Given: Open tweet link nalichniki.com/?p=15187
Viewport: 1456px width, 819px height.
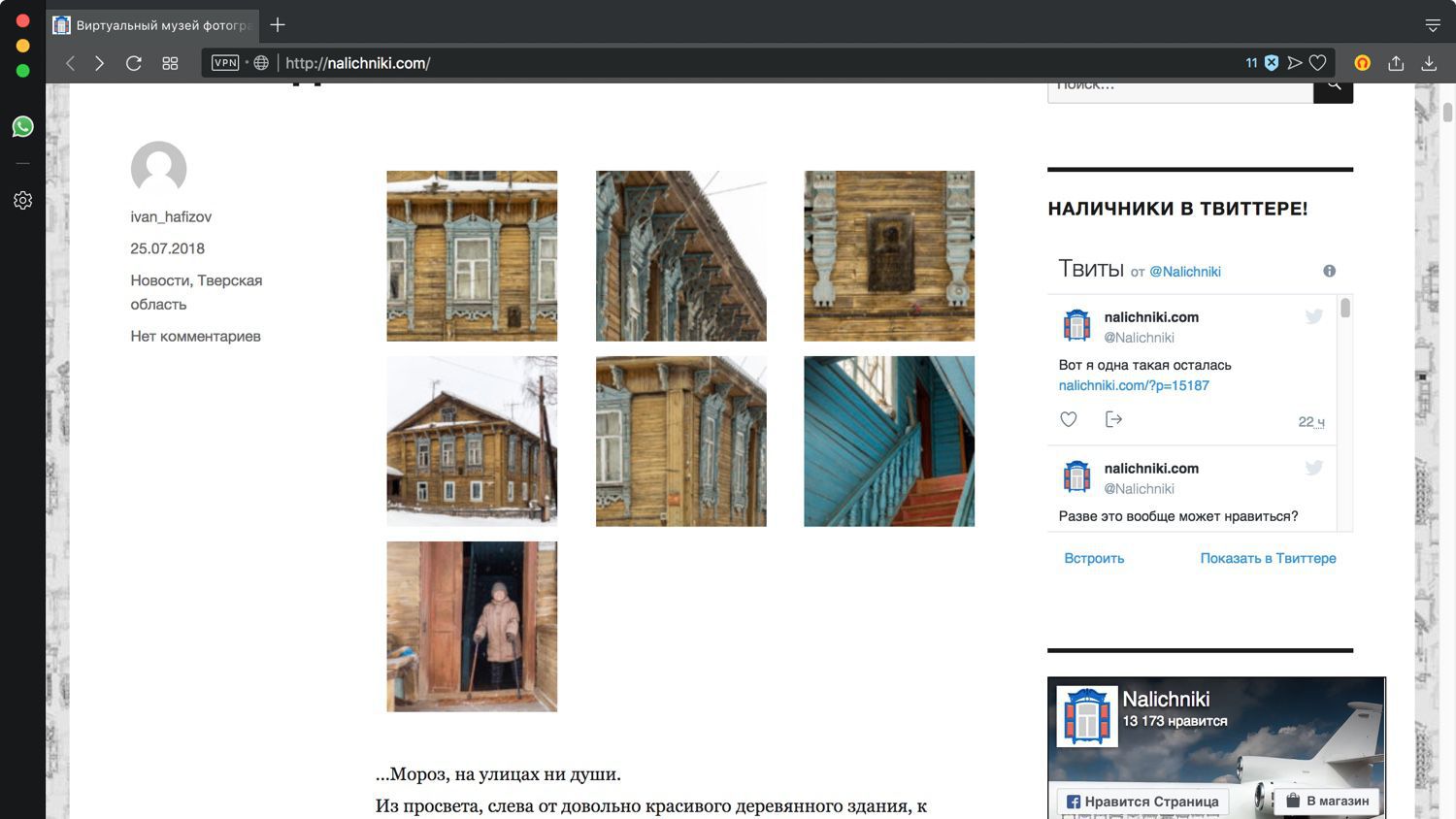Looking at the screenshot, I should tap(1134, 385).
